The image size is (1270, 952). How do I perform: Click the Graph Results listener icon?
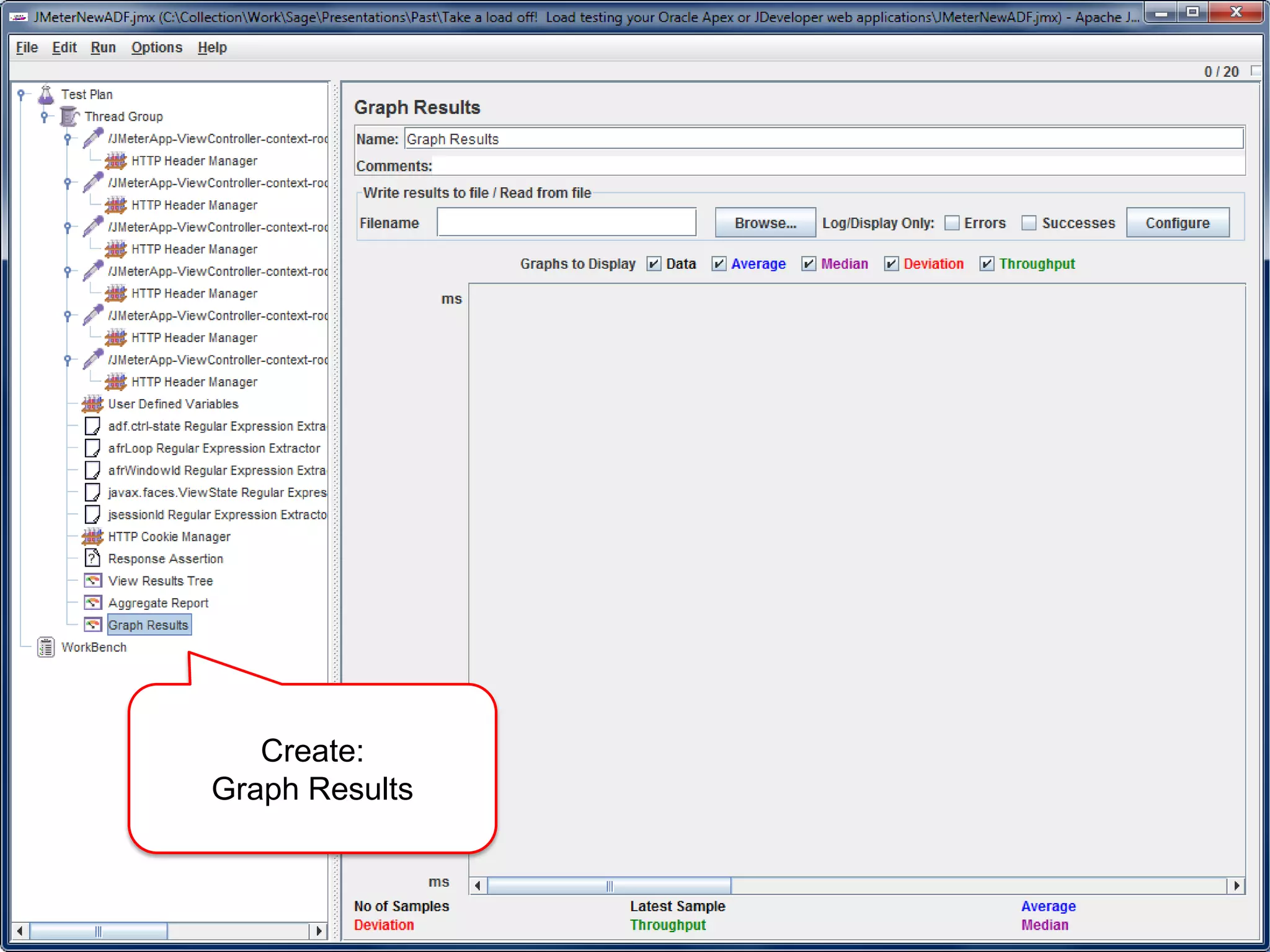pyautogui.click(x=92, y=625)
